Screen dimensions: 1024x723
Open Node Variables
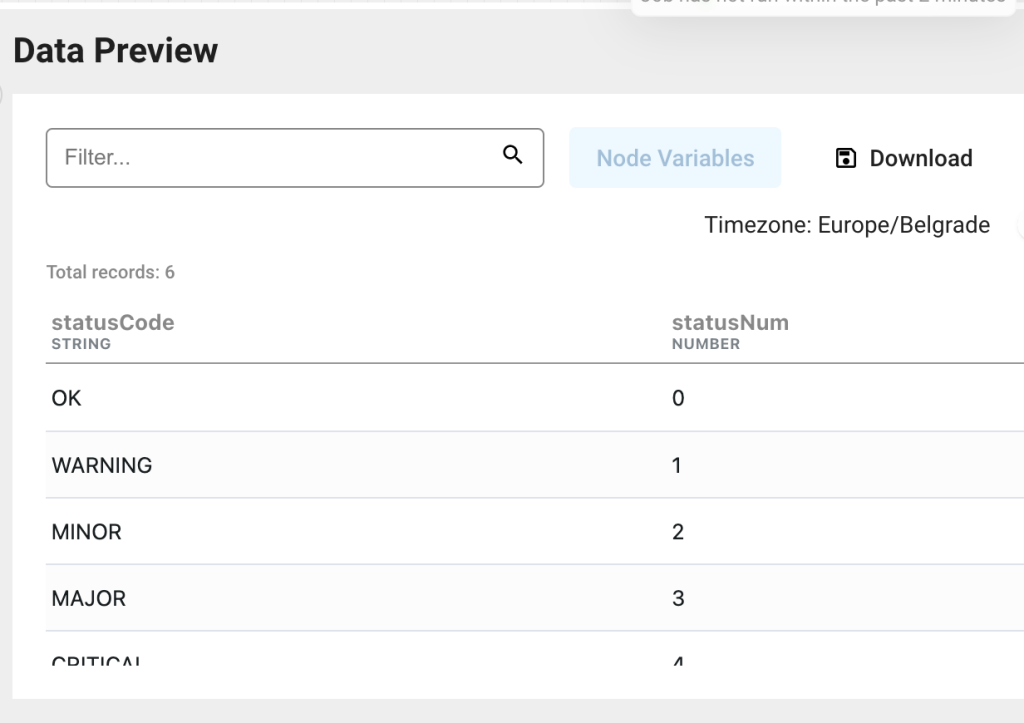pyautogui.click(x=675, y=158)
